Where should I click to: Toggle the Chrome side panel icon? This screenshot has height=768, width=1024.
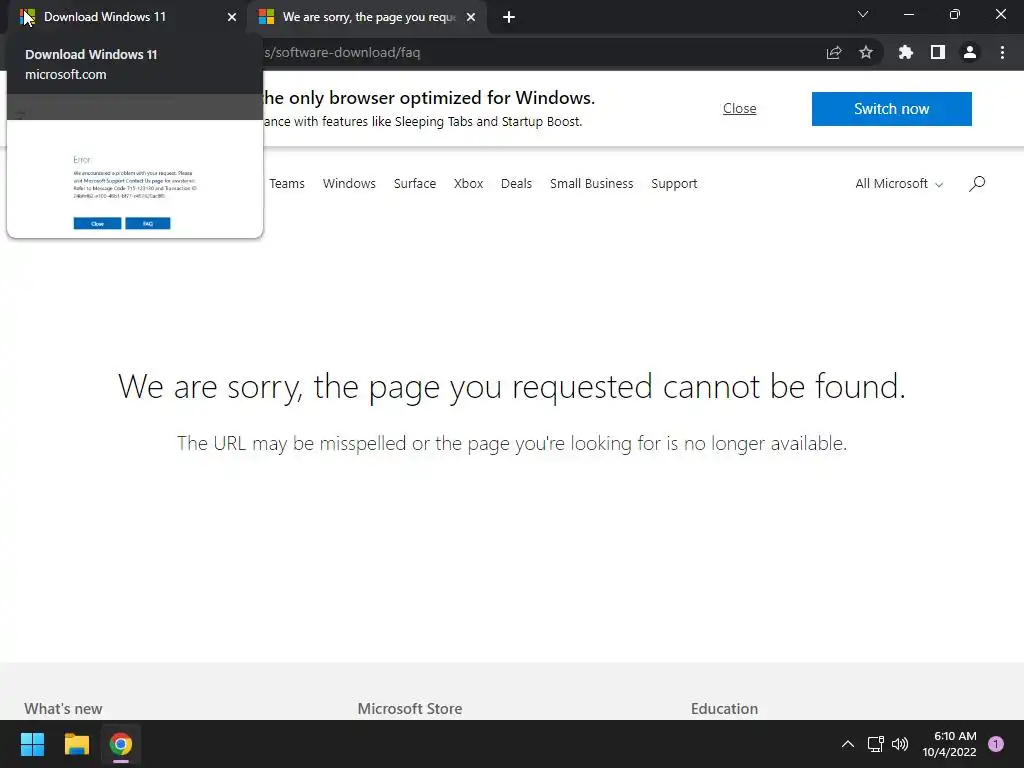(938, 52)
